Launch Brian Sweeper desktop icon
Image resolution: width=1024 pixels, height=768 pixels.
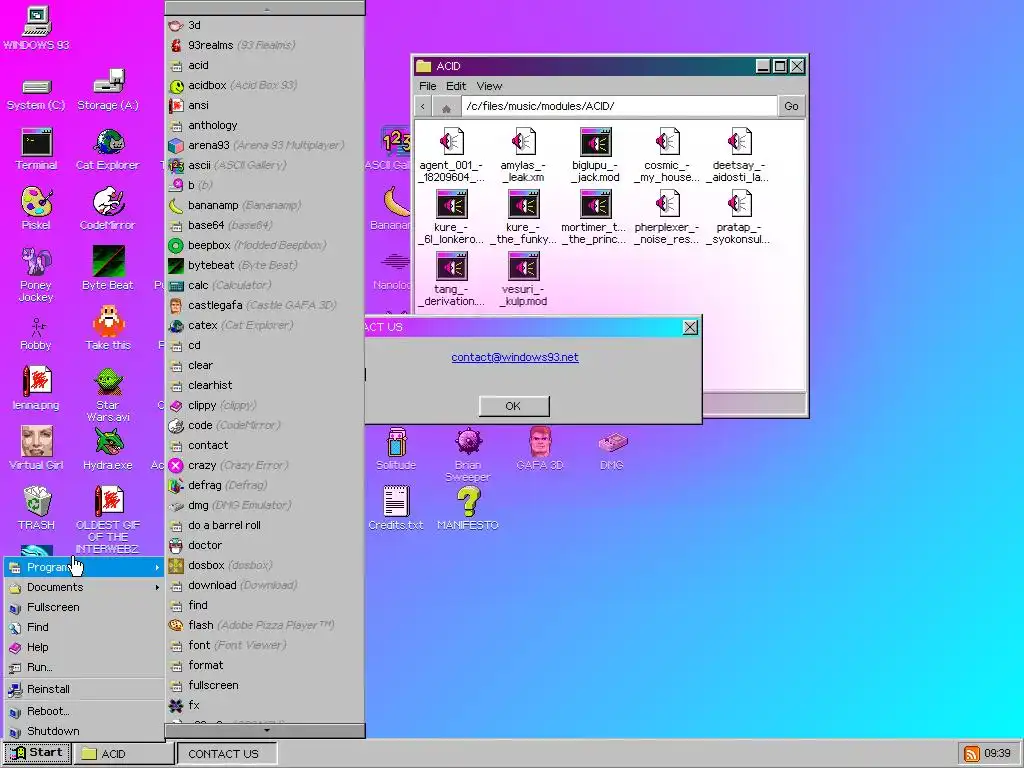coord(468,455)
